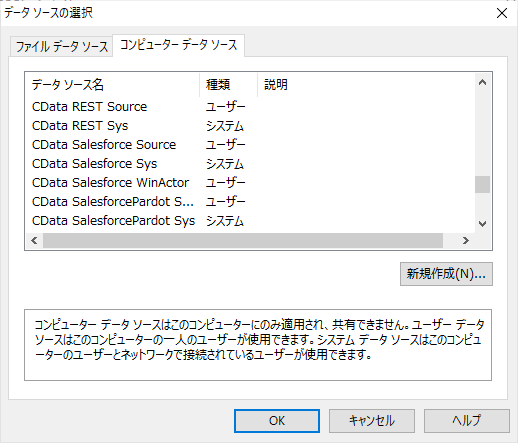The height and width of the screenshot is (443, 518).
Task: Click the horizontal scrollbar right arrow
Action: pos(466,240)
